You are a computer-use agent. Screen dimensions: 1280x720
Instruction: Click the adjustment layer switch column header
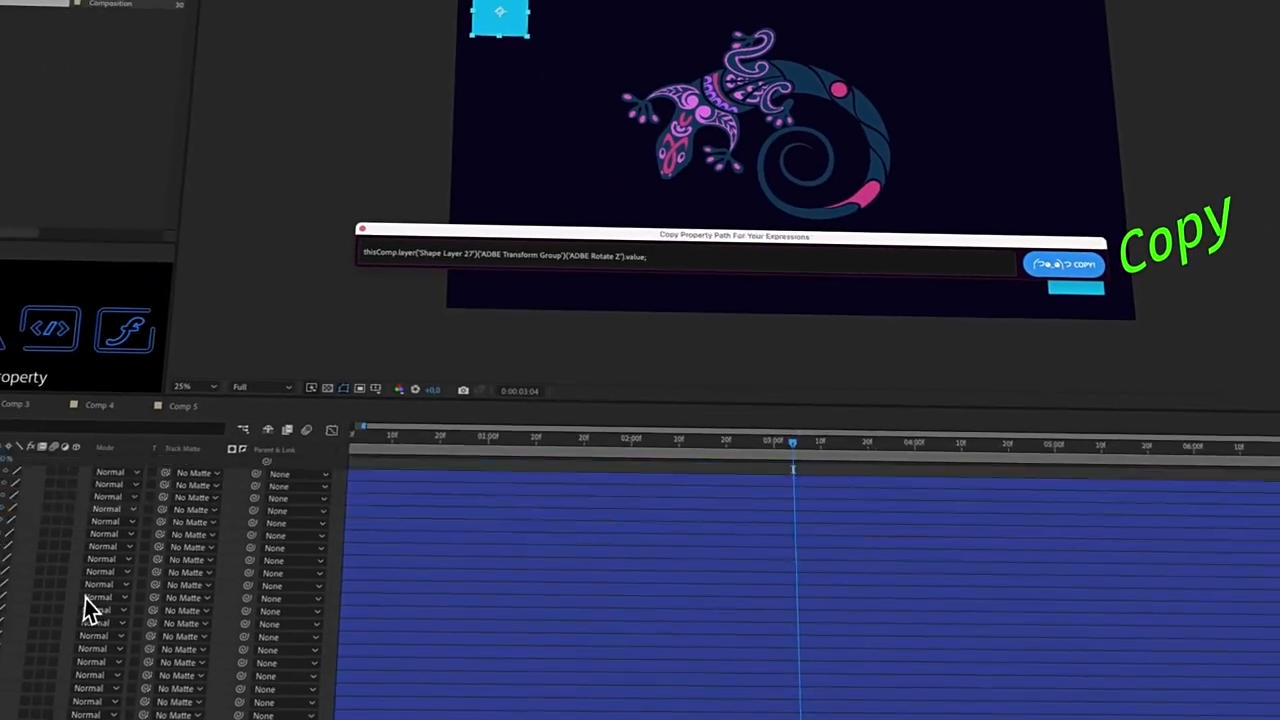coord(65,447)
